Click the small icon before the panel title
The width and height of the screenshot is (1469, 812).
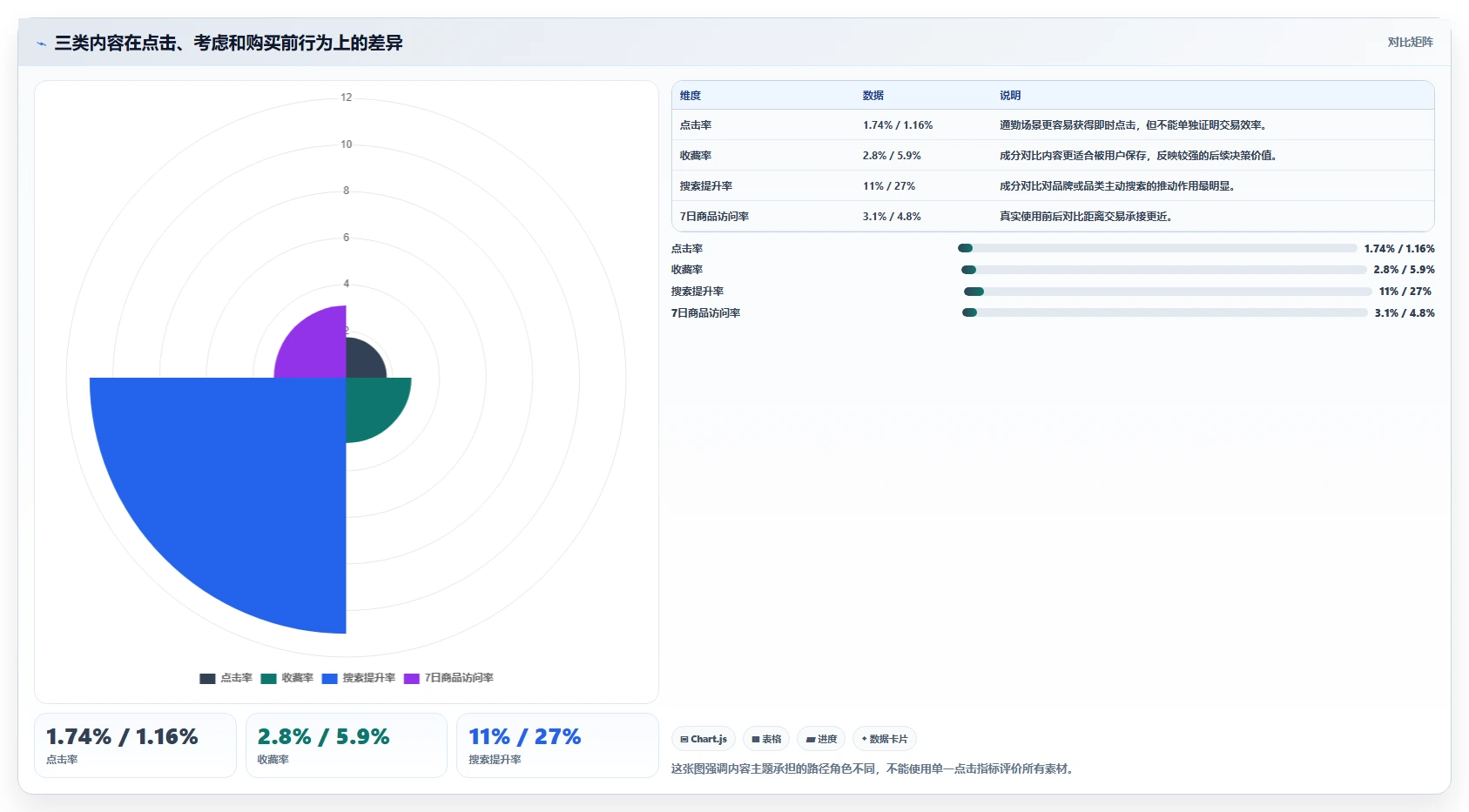pyautogui.click(x=41, y=44)
